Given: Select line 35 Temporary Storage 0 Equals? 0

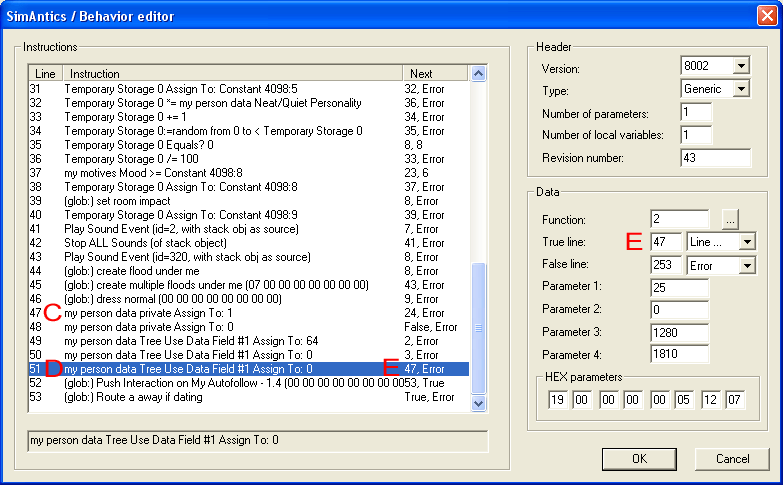Looking at the screenshot, I should tap(249, 145).
